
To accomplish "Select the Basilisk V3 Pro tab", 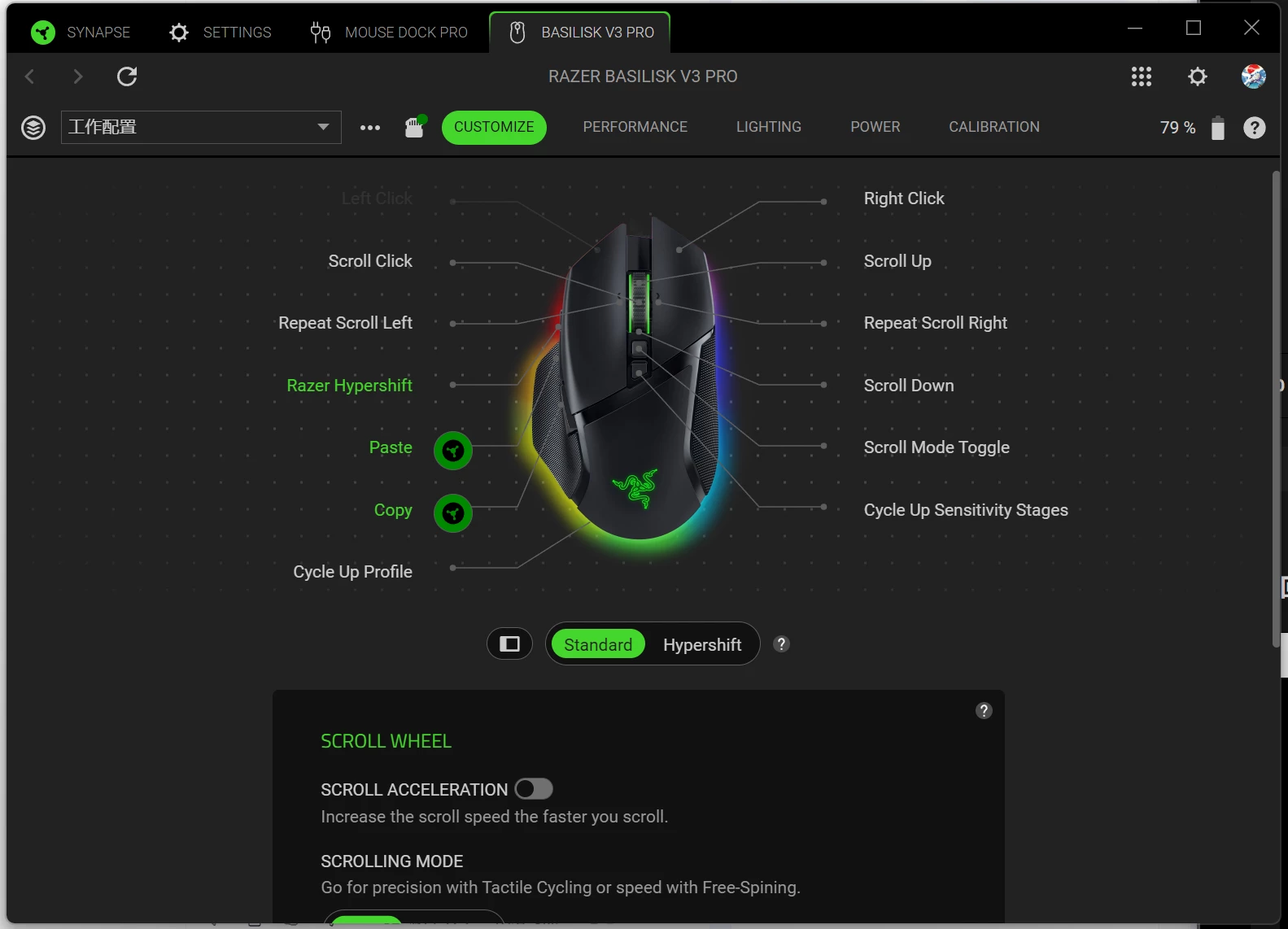I will click(x=580, y=33).
